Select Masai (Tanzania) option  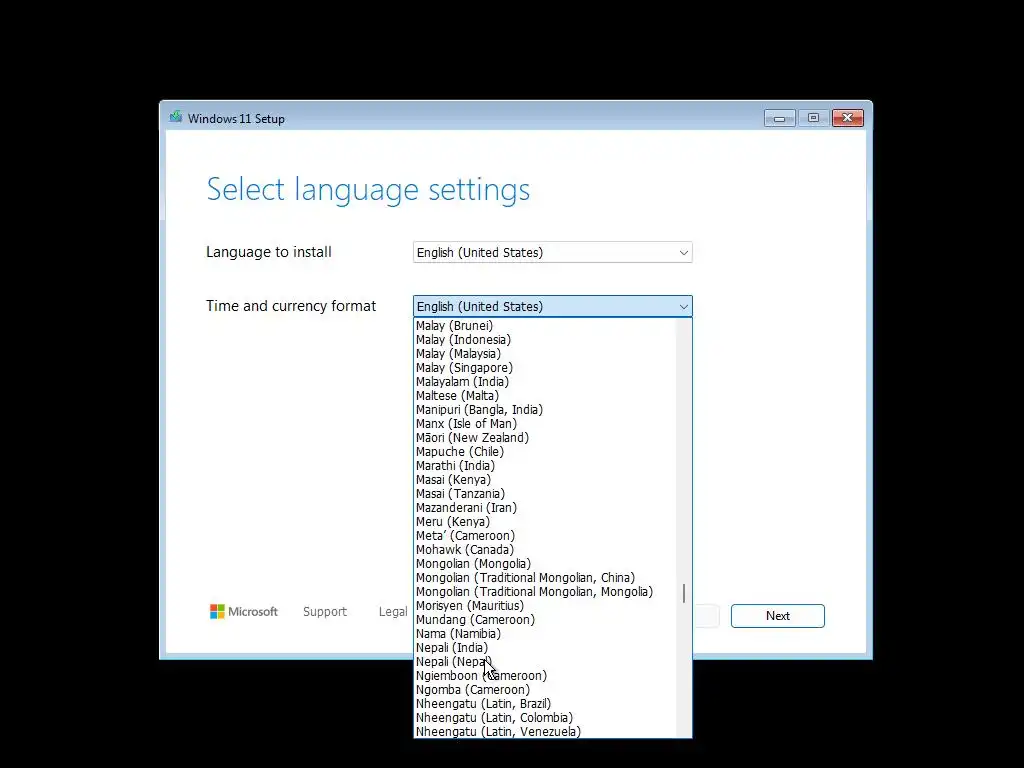click(545, 494)
